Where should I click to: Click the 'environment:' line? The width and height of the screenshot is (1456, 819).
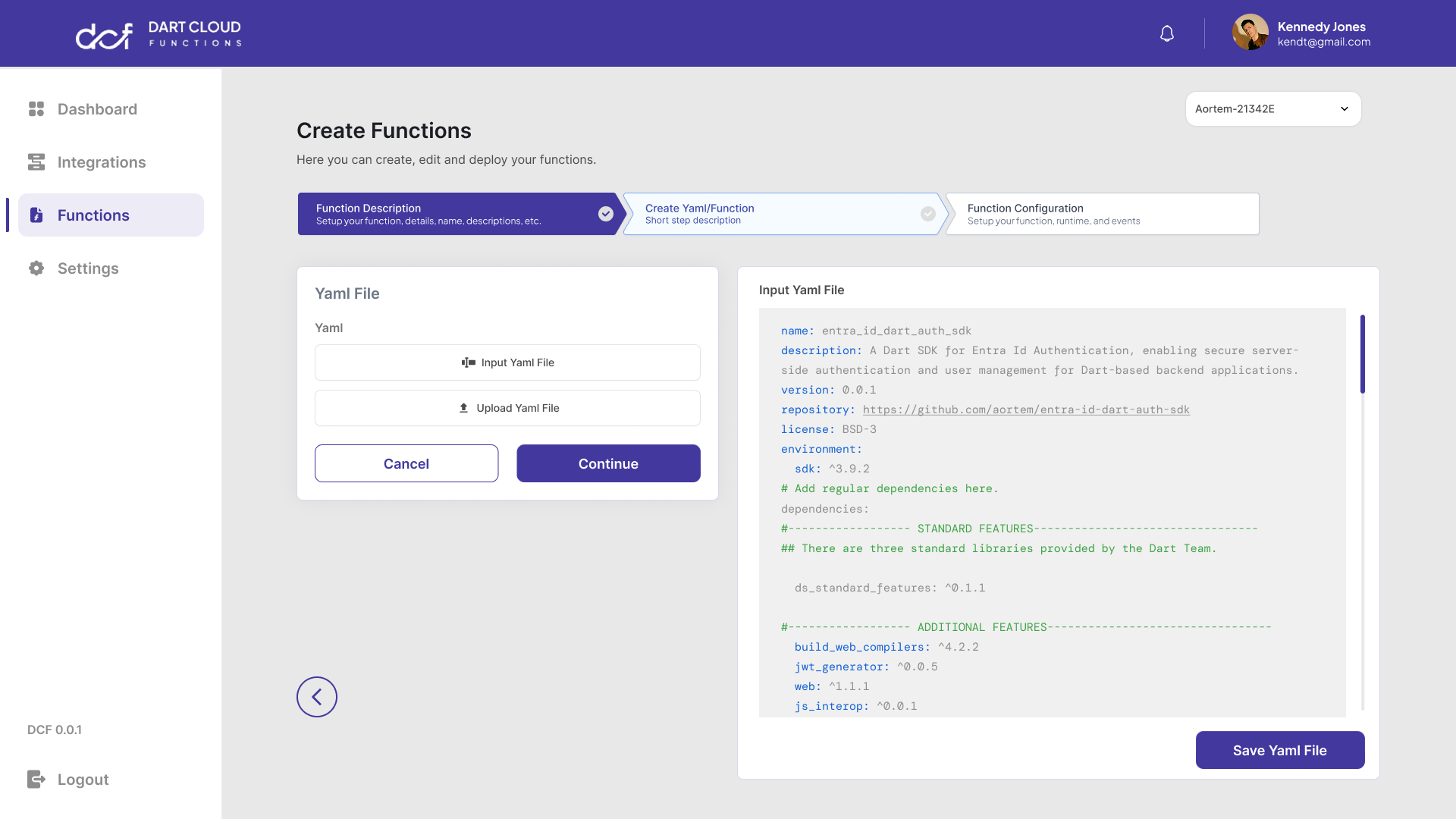click(821, 449)
